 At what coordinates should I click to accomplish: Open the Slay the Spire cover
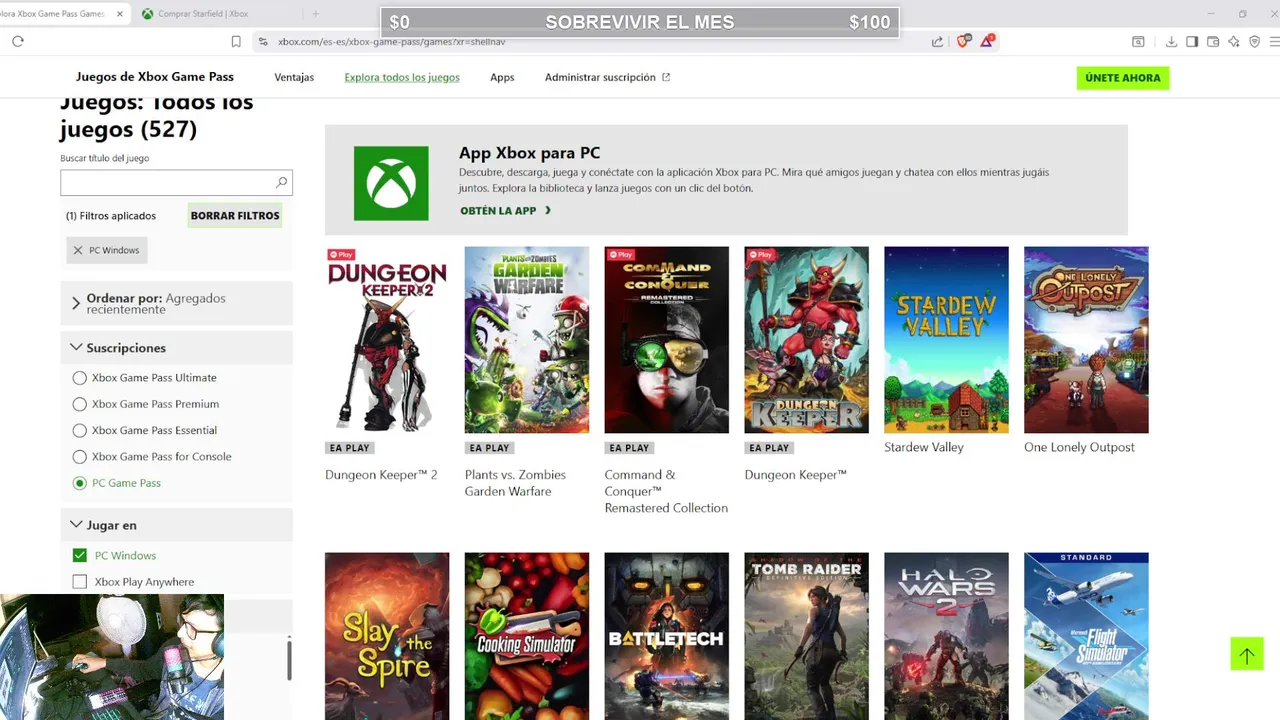click(x=387, y=636)
